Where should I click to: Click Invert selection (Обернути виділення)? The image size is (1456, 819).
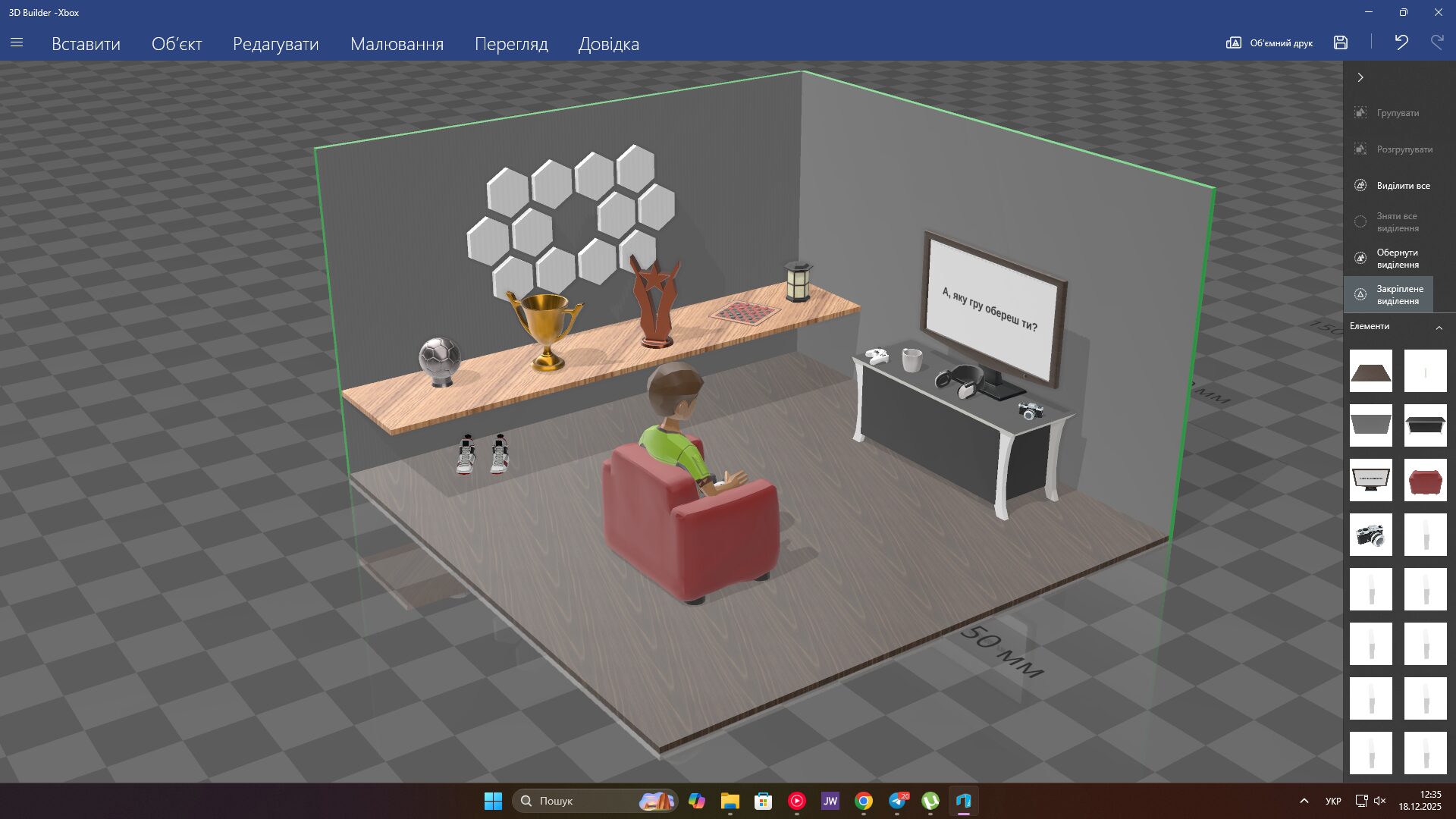[x=1396, y=259]
